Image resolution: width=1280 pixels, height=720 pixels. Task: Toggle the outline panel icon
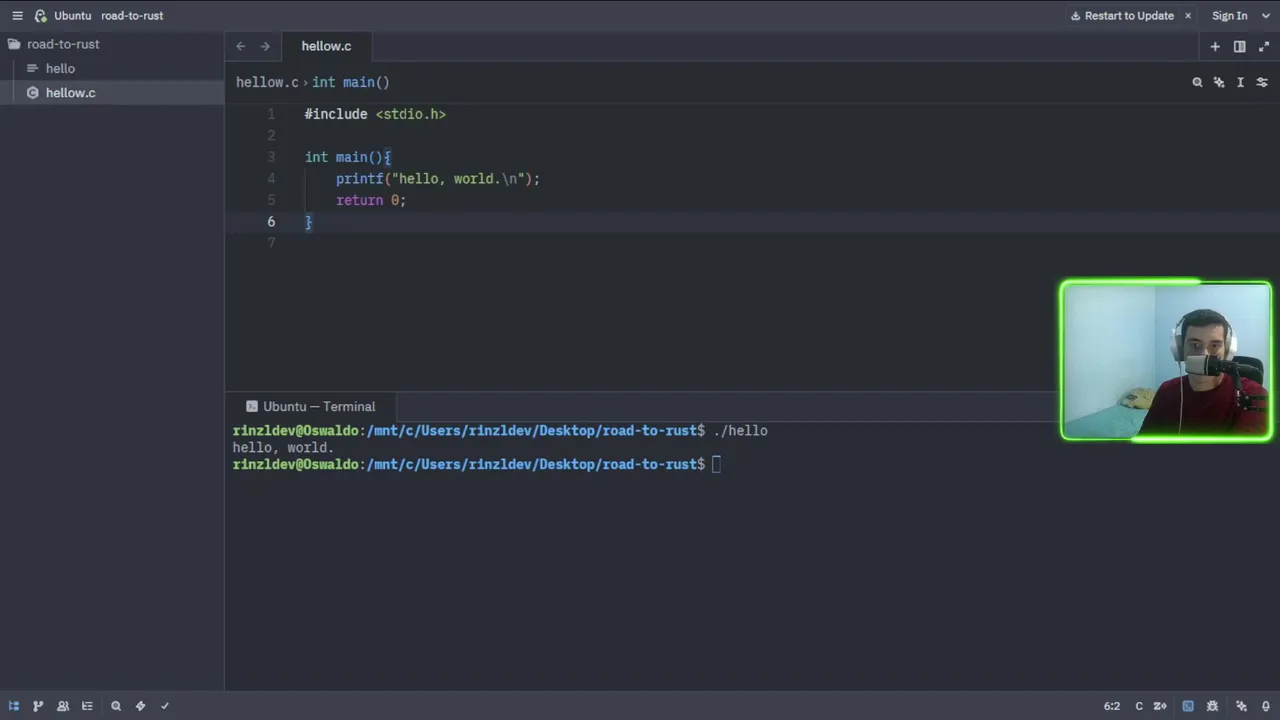[x=87, y=706]
